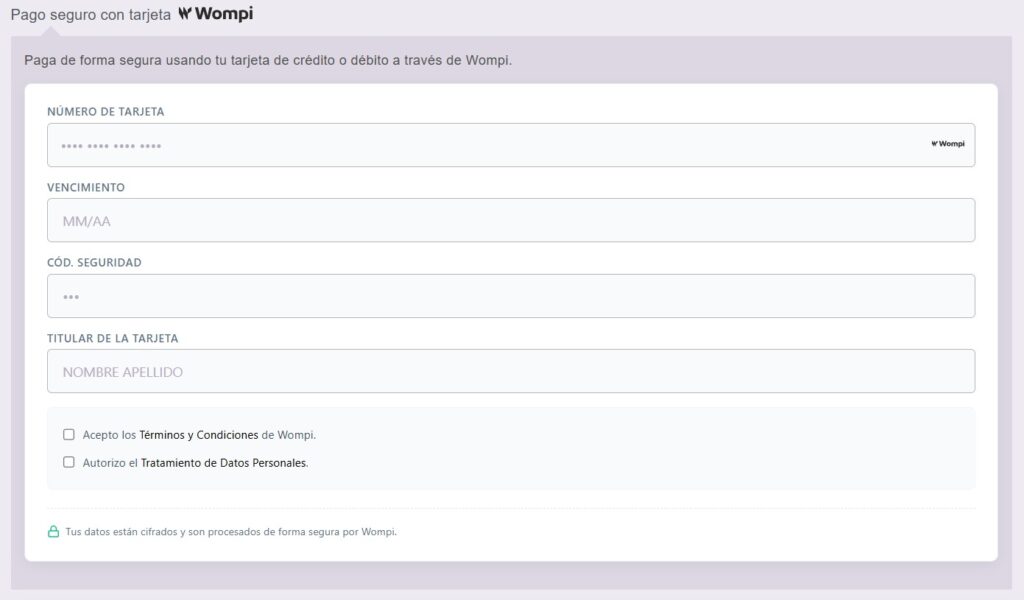This screenshot has height=600, width=1024.
Task: Select the 'Pago seguro con tarjeta' payment heading
Action: pyautogui.click(x=91, y=14)
